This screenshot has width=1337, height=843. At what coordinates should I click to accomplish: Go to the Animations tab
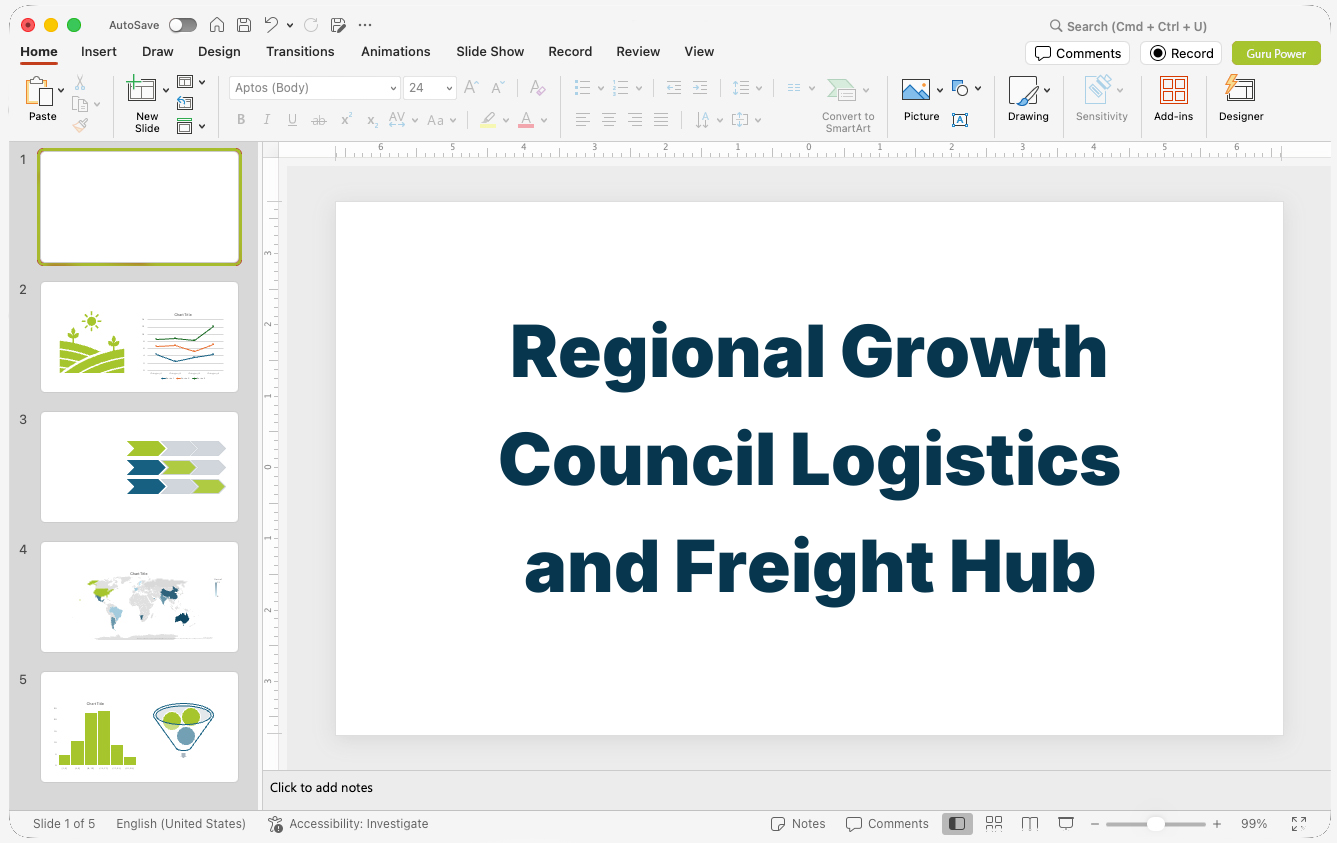396,52
